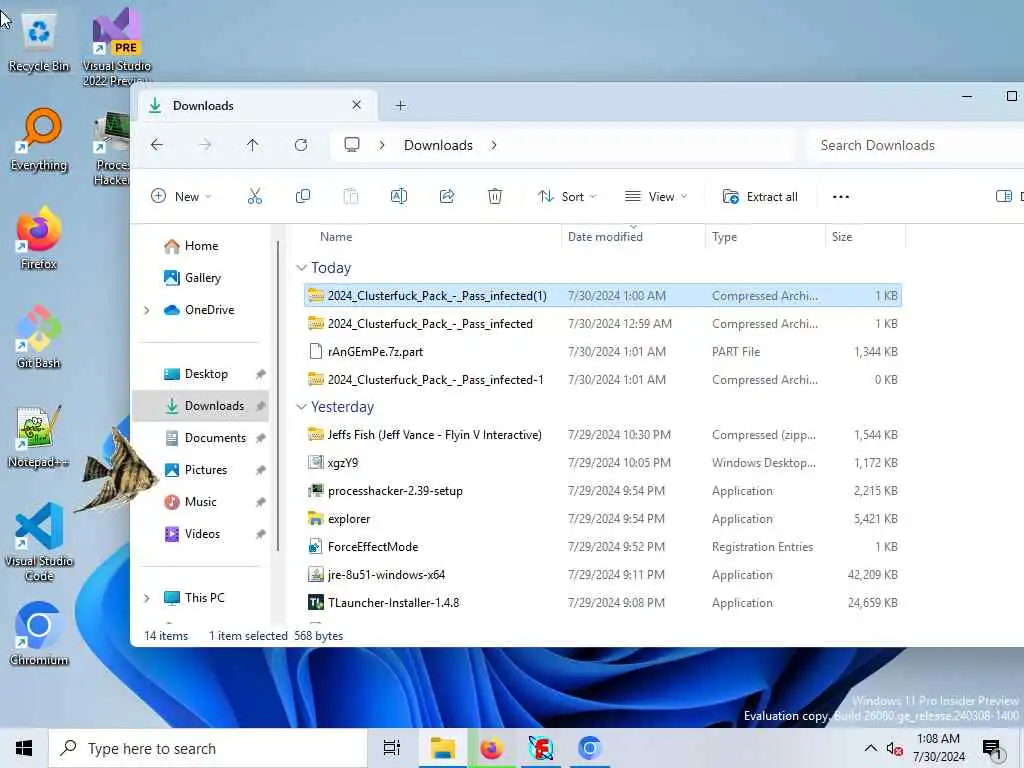This screenshot has height=768, width=1024.
Task: Click the This PC monitor icon in address bar
Action: point(352,145)
